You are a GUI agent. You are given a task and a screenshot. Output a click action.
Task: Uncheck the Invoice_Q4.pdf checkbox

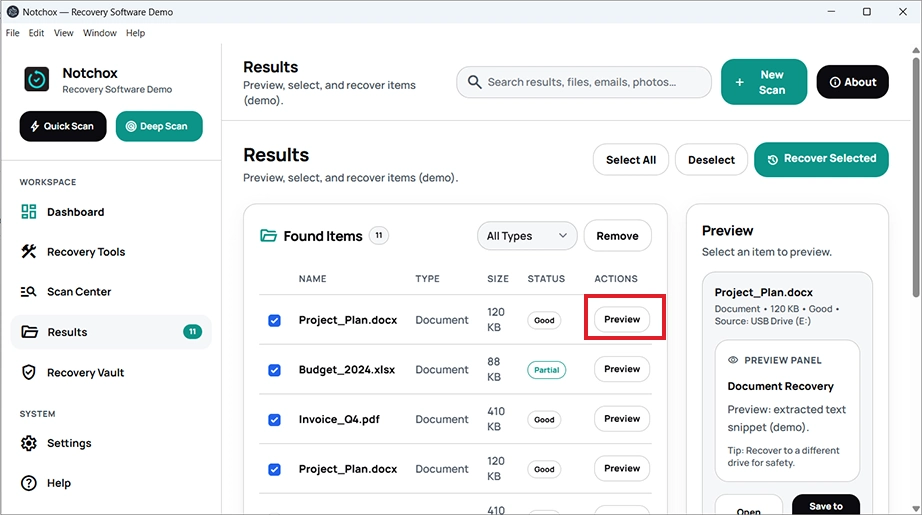(274, 420)
